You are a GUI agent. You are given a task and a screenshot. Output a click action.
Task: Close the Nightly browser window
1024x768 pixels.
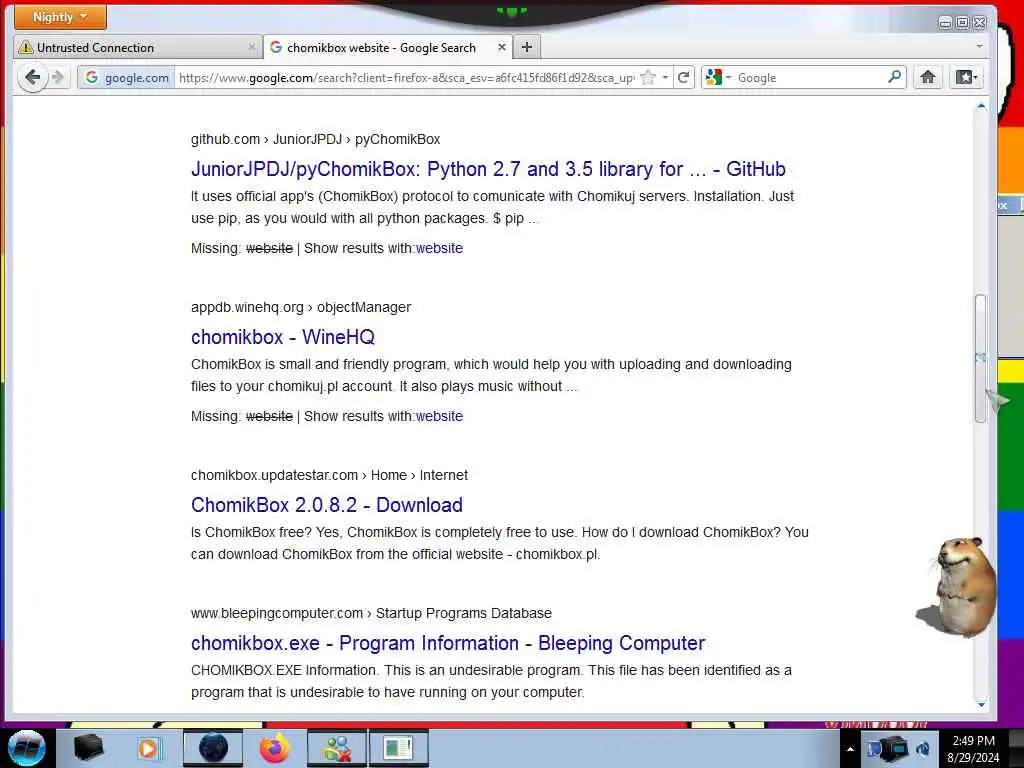pyautogui.click(x=980, y=23)
